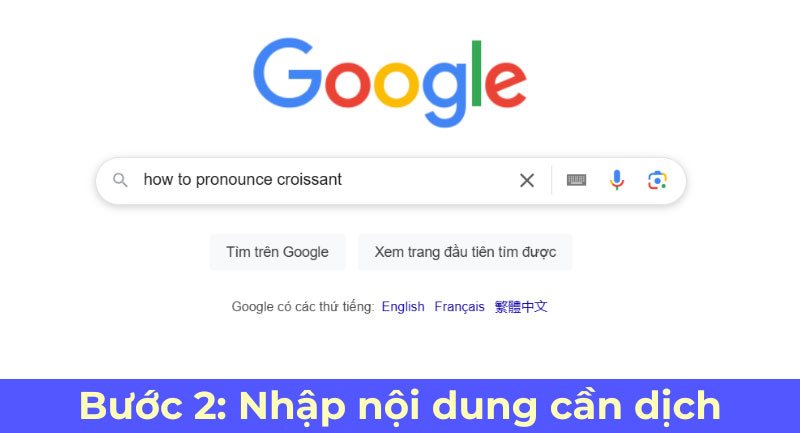Click the Tìm trên Google button

pyautogui.click(x=278, y=252)
